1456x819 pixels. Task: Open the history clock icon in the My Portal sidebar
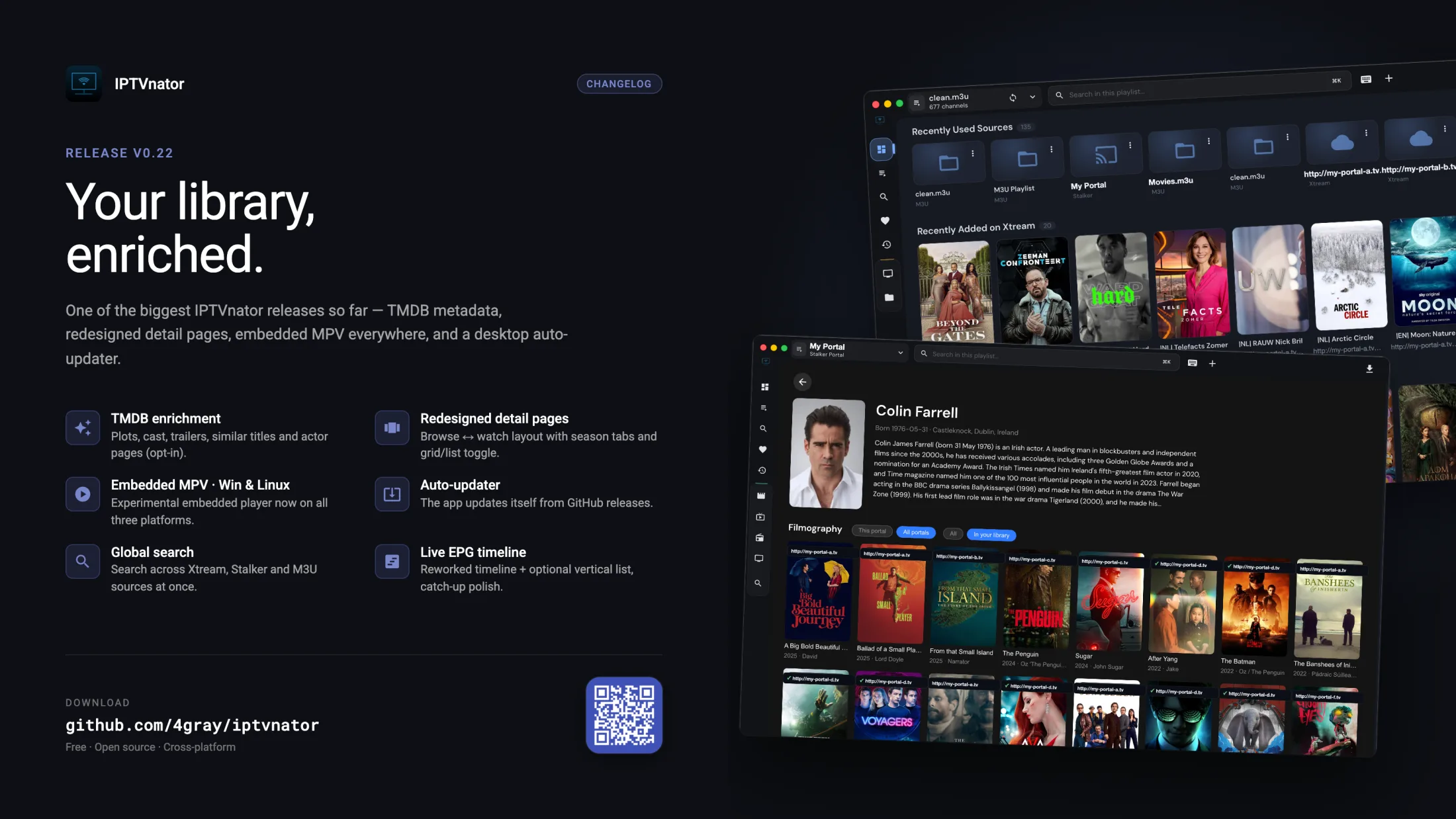762,470
